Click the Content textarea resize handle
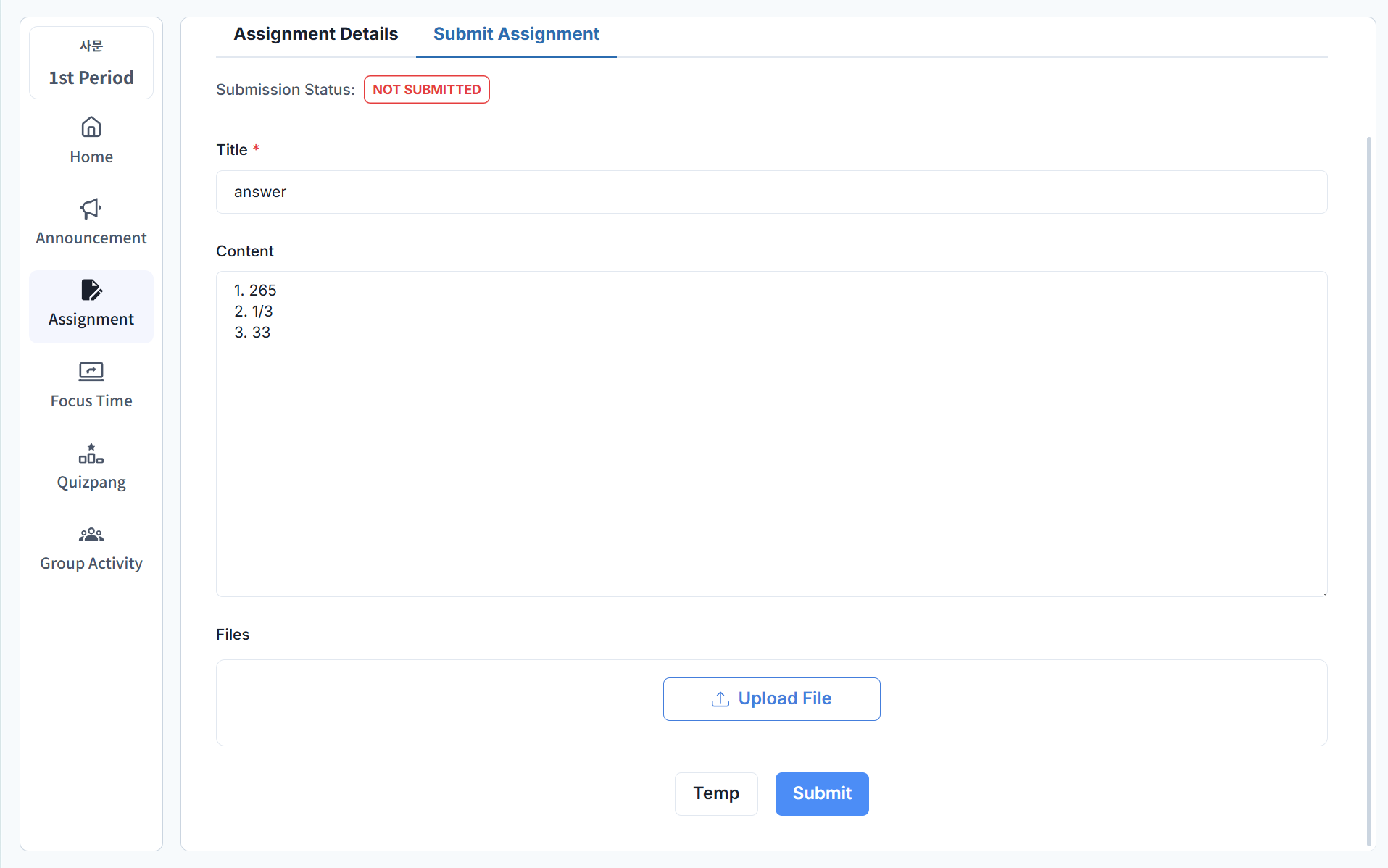Viewport: 1388px width, 868px height. [x=1323, y=593]
